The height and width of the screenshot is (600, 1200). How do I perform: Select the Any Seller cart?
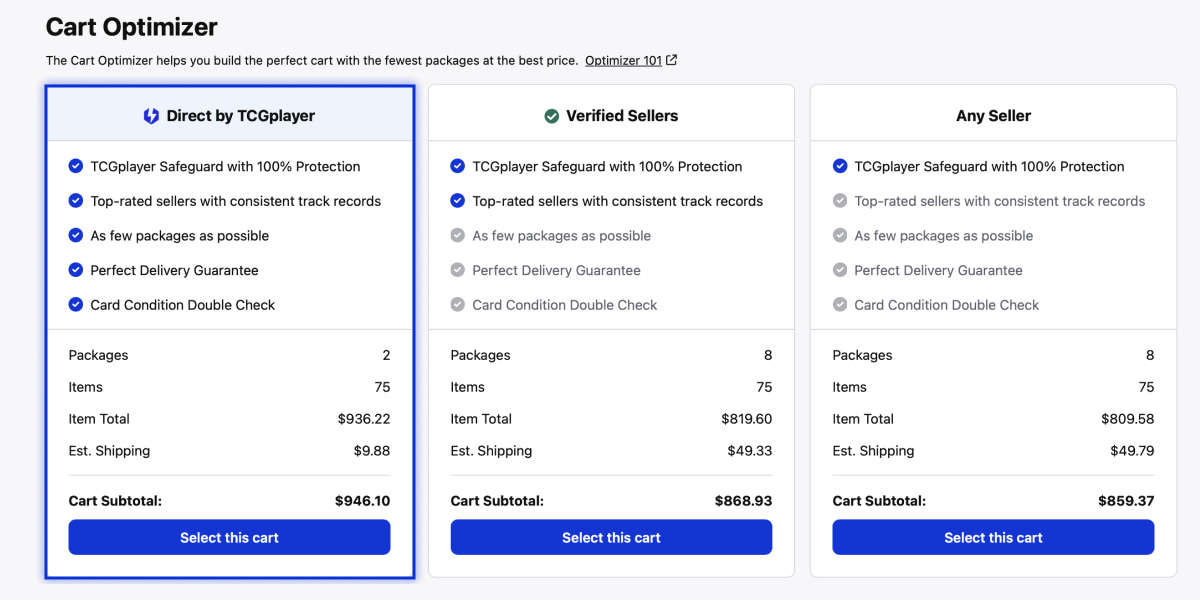[x=993, y=537]
